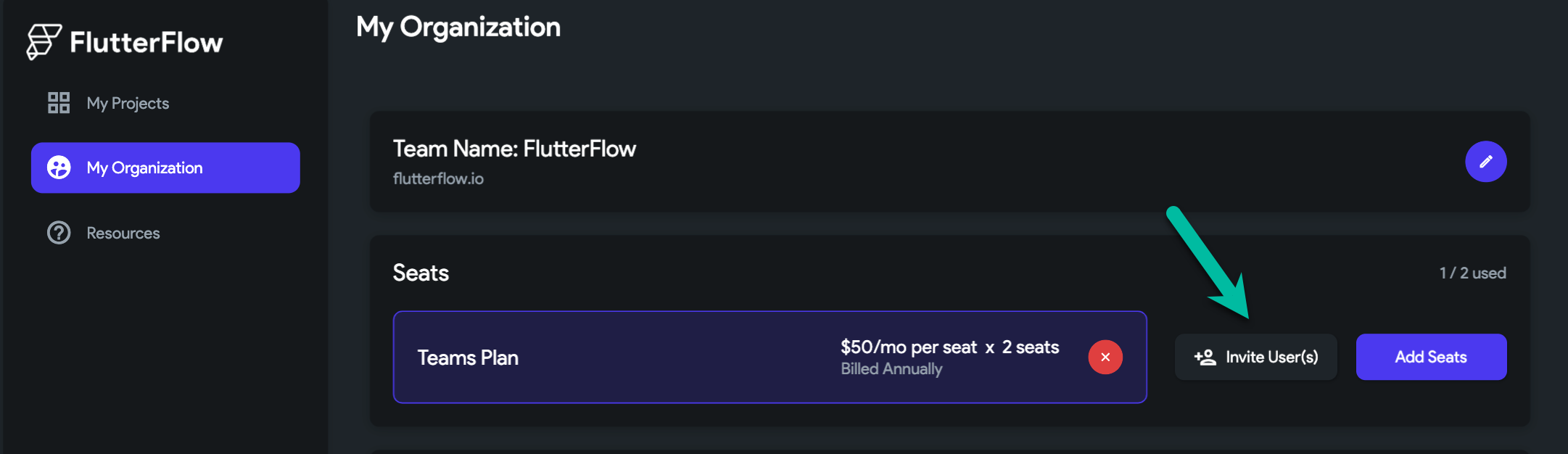The height and width of the screenshot is (454, 1568).
Task: Open My Projects grid icon
Action: pos(59,103)
